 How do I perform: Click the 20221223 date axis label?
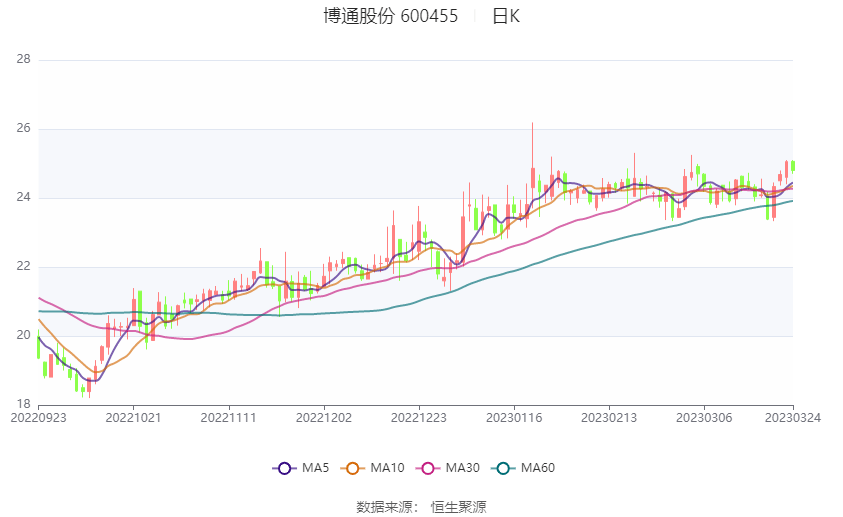[419, 418]
